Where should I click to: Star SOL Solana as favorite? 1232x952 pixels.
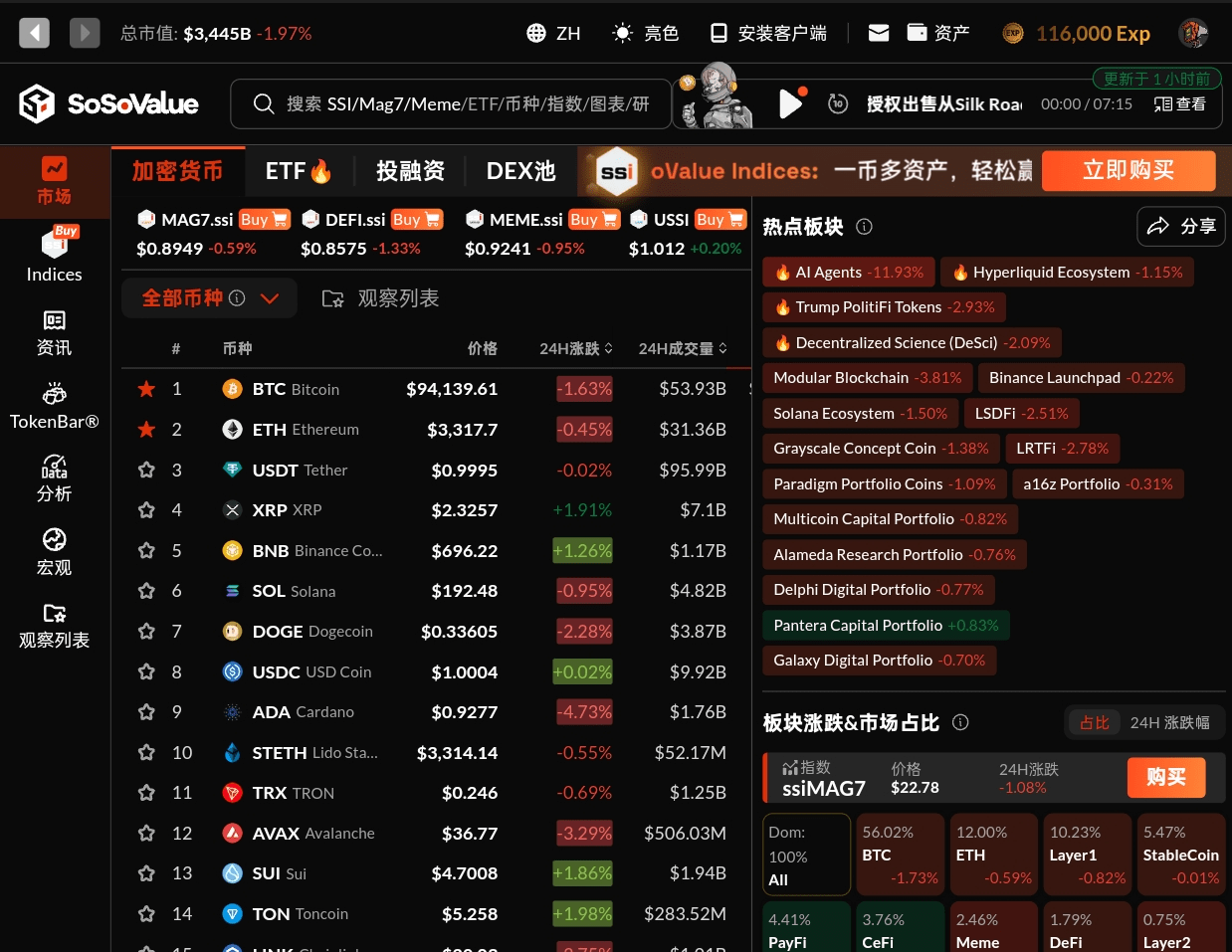click(x=146, y=591)
